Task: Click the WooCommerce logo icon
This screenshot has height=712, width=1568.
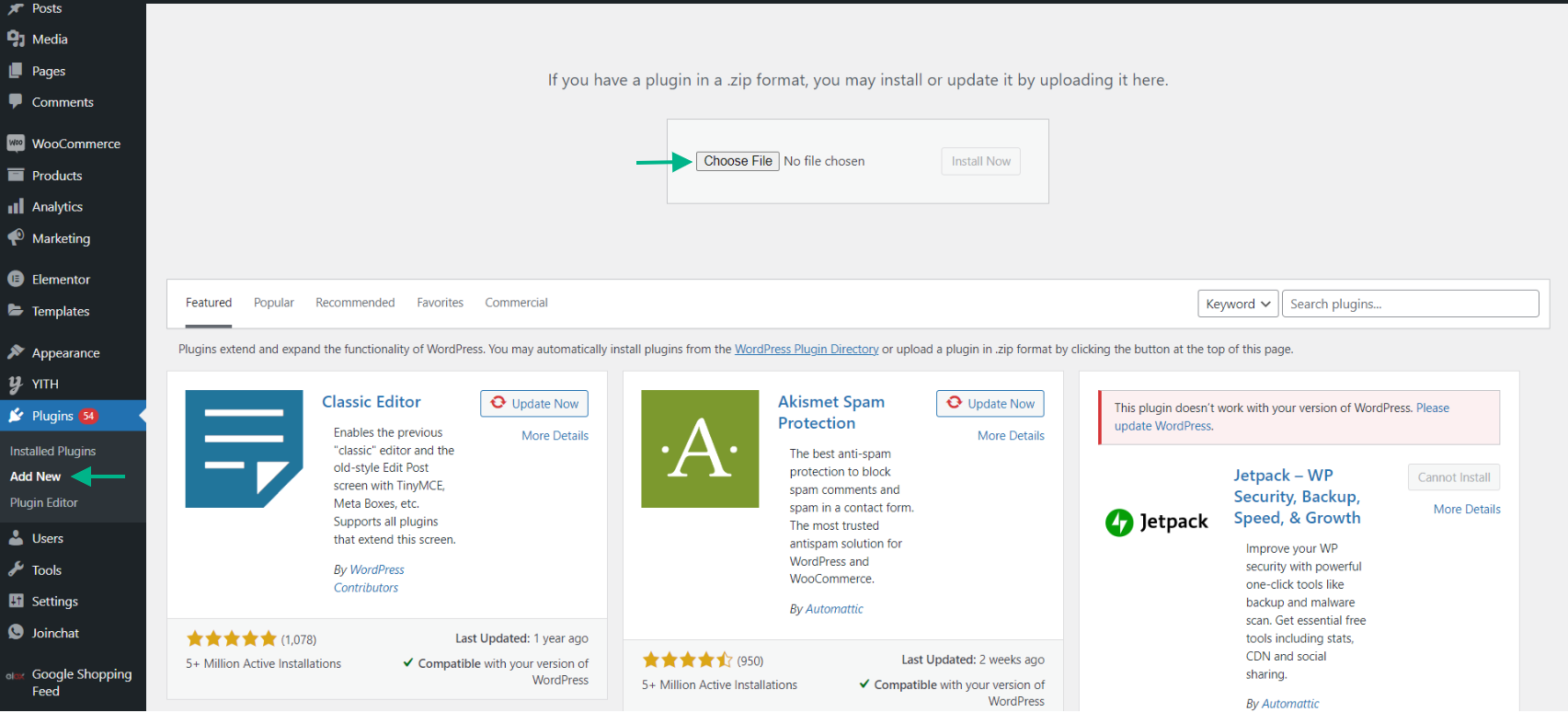Action: [x=16, y=144]
